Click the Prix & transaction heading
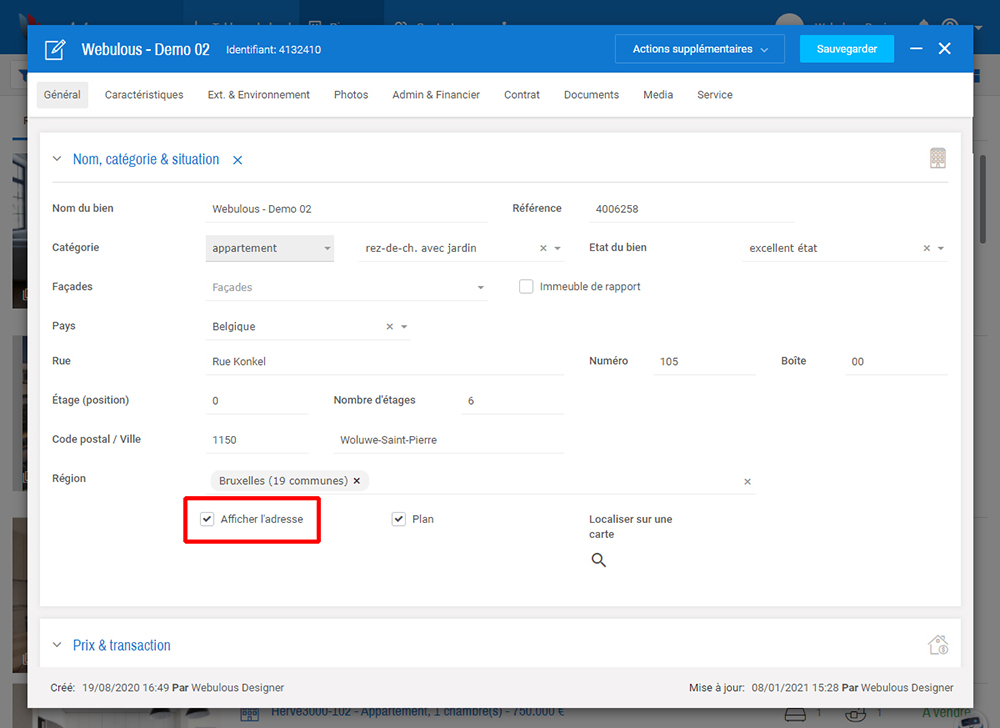This screenshot has width=1000, height=728. pyautogui.click(x=122, y=645)
